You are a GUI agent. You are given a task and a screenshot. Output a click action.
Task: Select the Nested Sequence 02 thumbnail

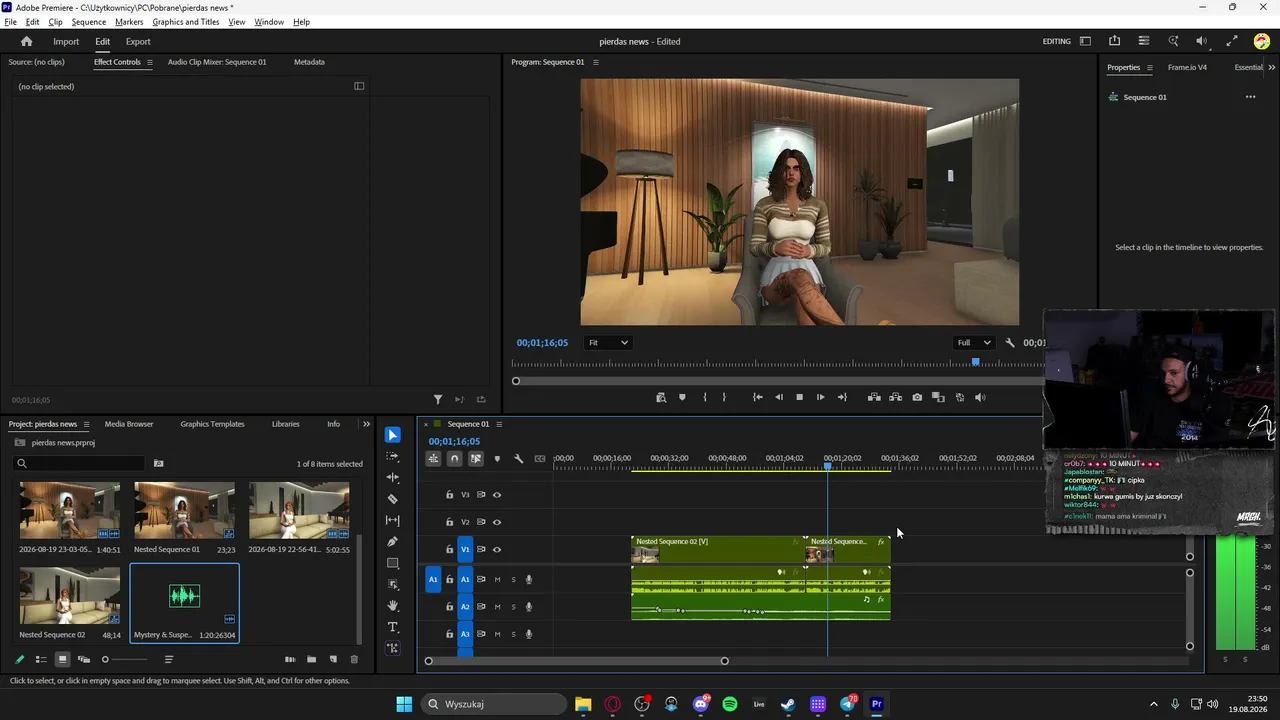coord(70,596)
